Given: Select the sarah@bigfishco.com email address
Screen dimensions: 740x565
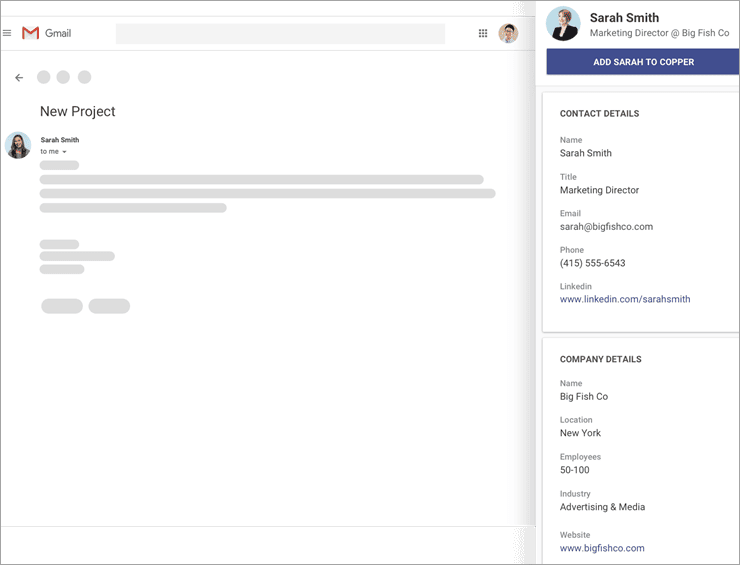Looking at the screenshot, I should pos(606,226).
